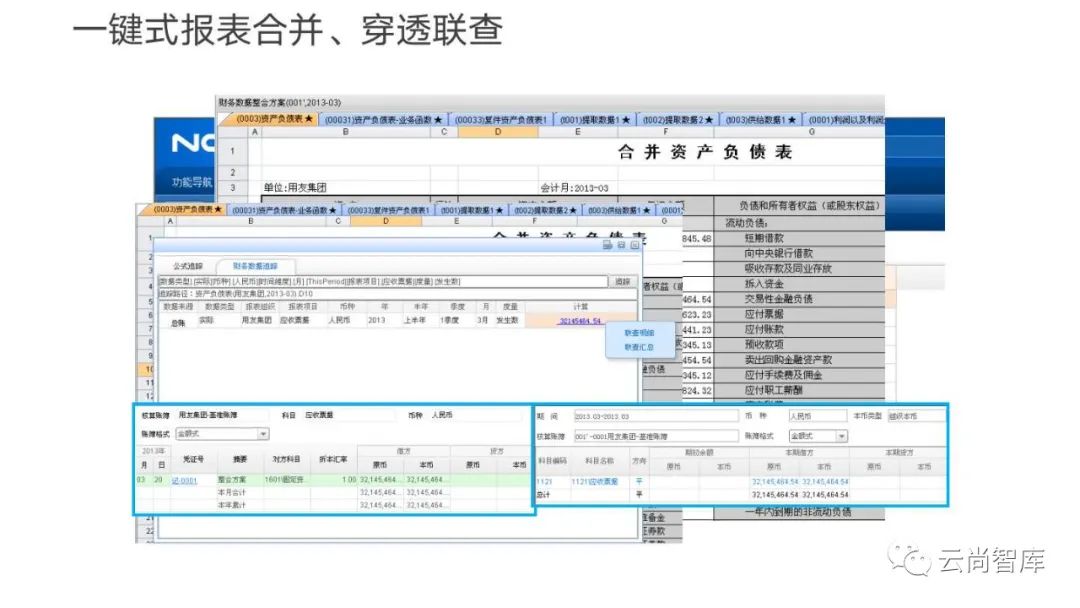Select row 1 header in back spreadsheet
This screenshot has height=608, width=1080.
coord(233,151)
